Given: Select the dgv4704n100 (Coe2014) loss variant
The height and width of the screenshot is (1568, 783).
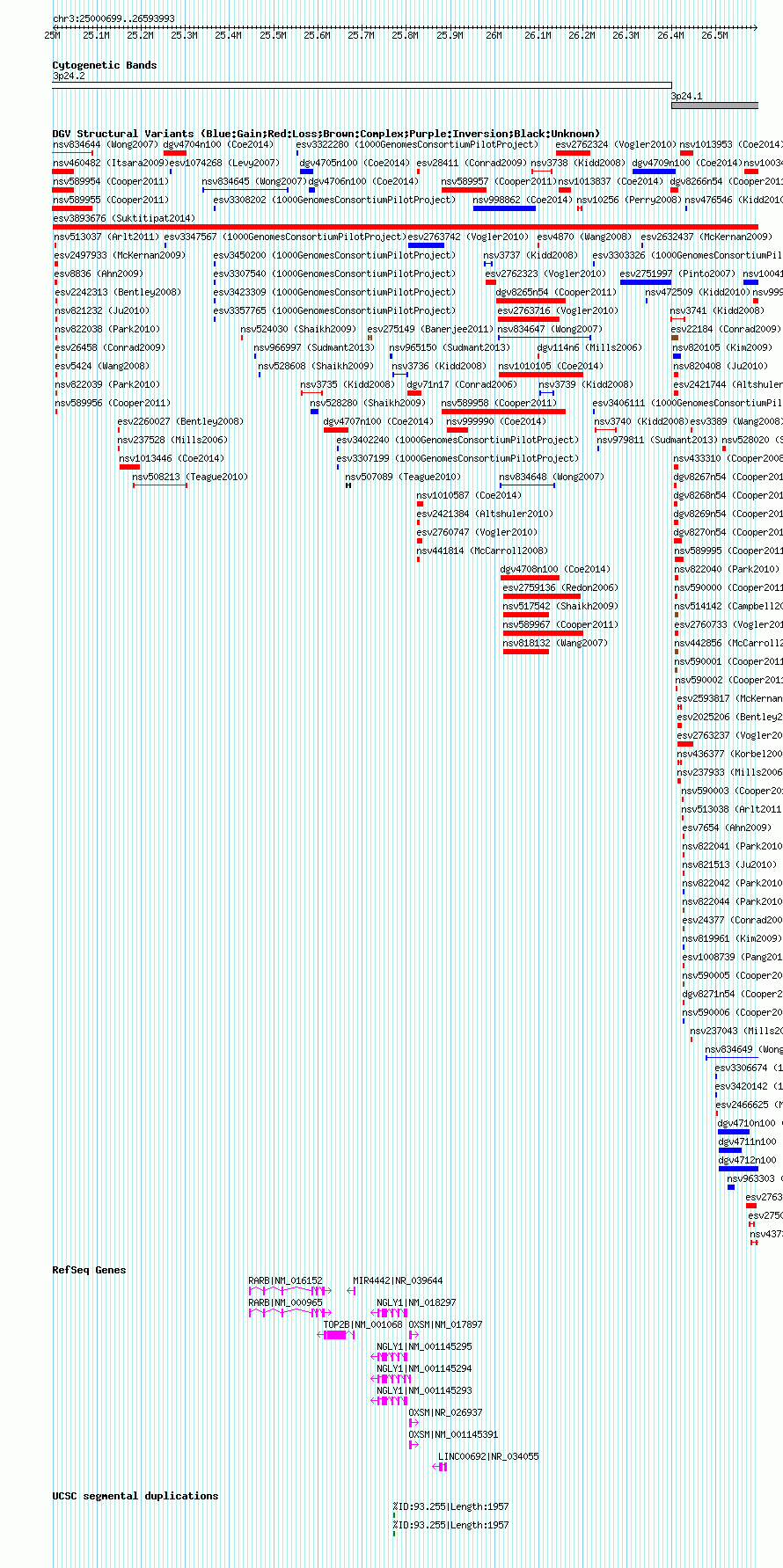Looking at the screenshot, I should pyautogui.click(x=174, y=153).
